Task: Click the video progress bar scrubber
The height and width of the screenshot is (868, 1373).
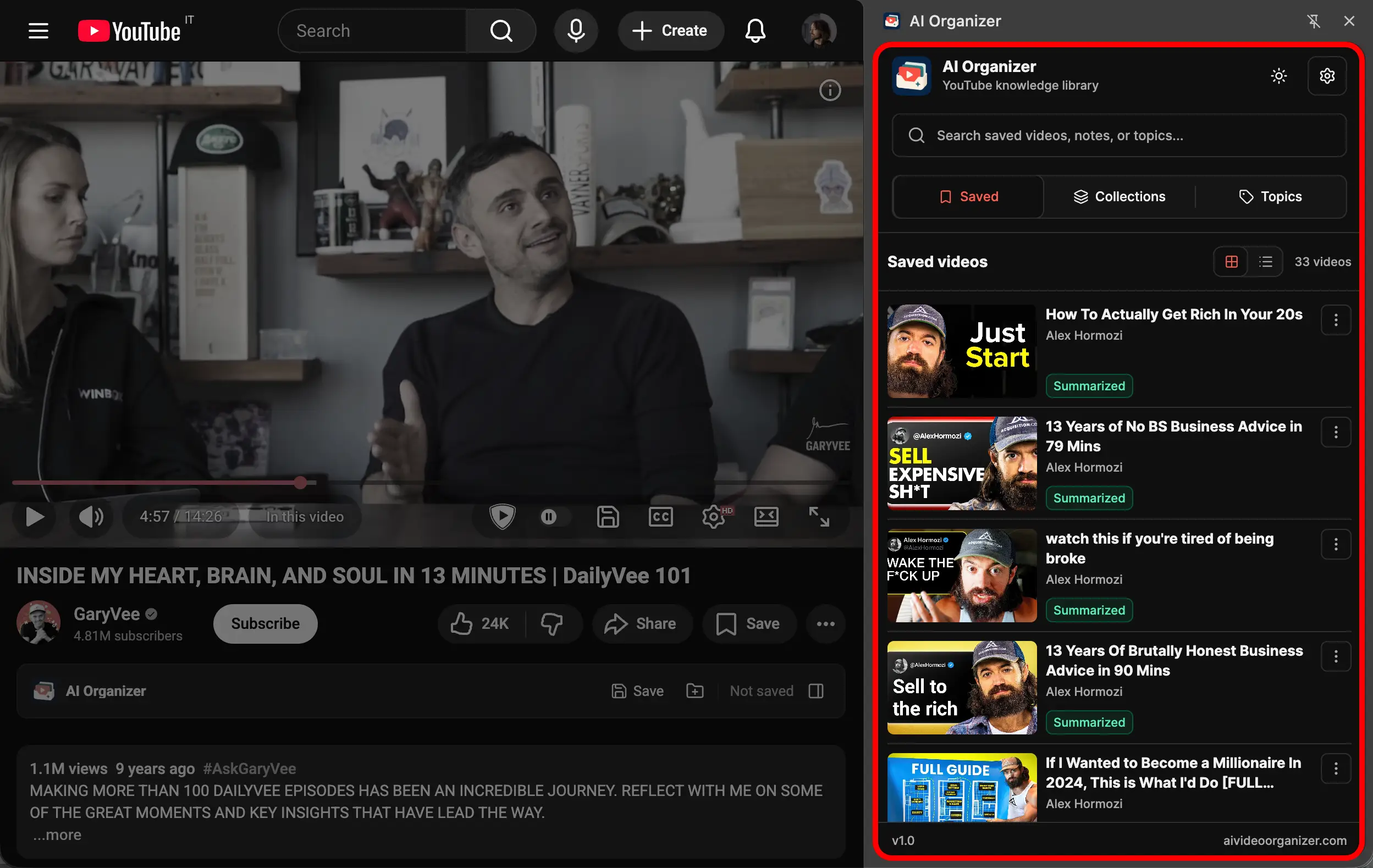Action: tap(300, 483)
